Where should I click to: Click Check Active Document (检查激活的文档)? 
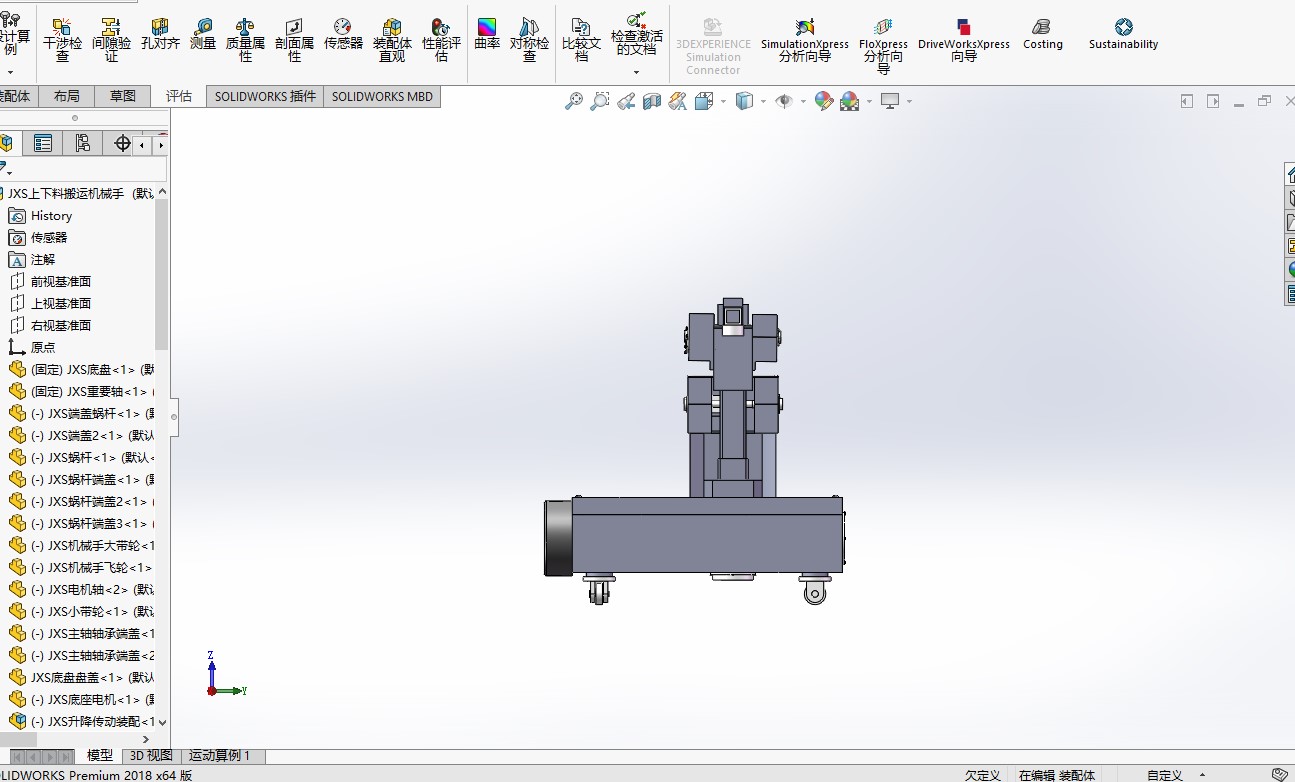click(636, 35)
